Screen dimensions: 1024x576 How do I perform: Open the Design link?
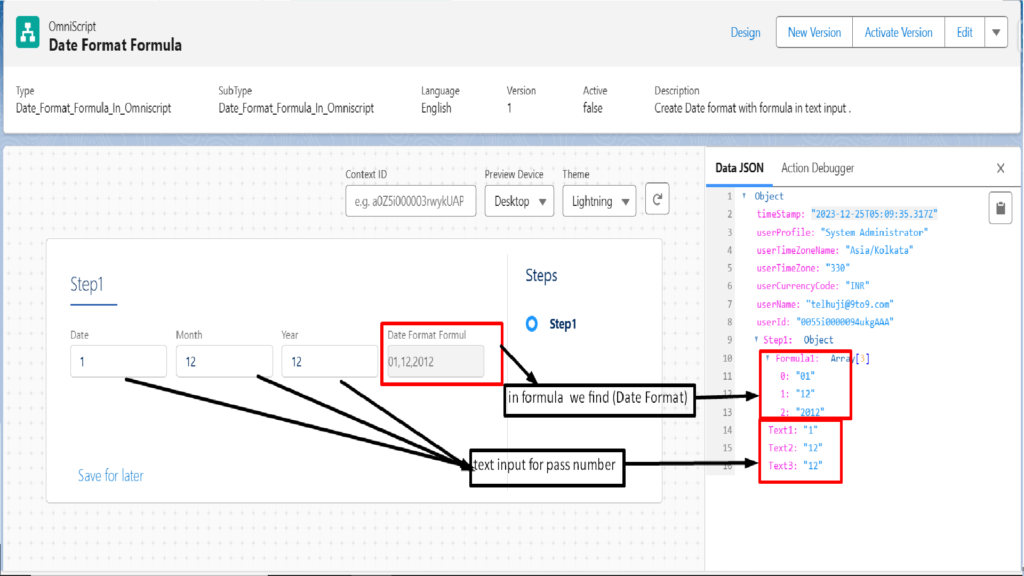coord(745,33)
